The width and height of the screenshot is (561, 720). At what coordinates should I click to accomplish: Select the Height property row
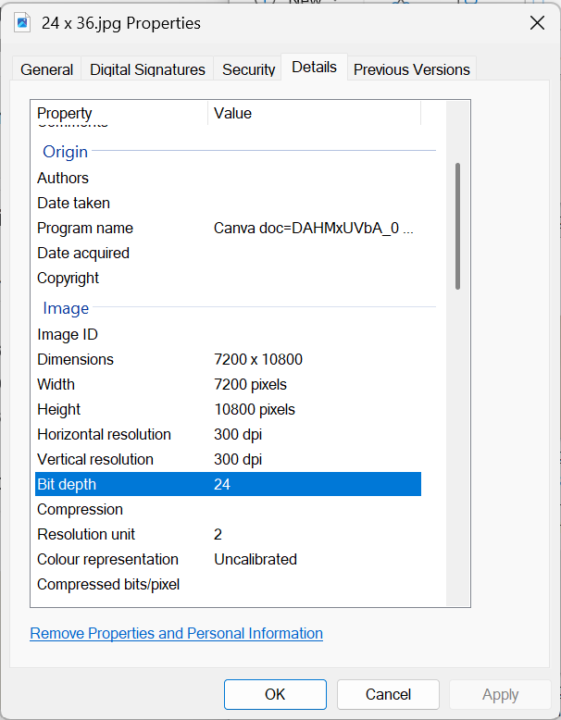[228, 409]
